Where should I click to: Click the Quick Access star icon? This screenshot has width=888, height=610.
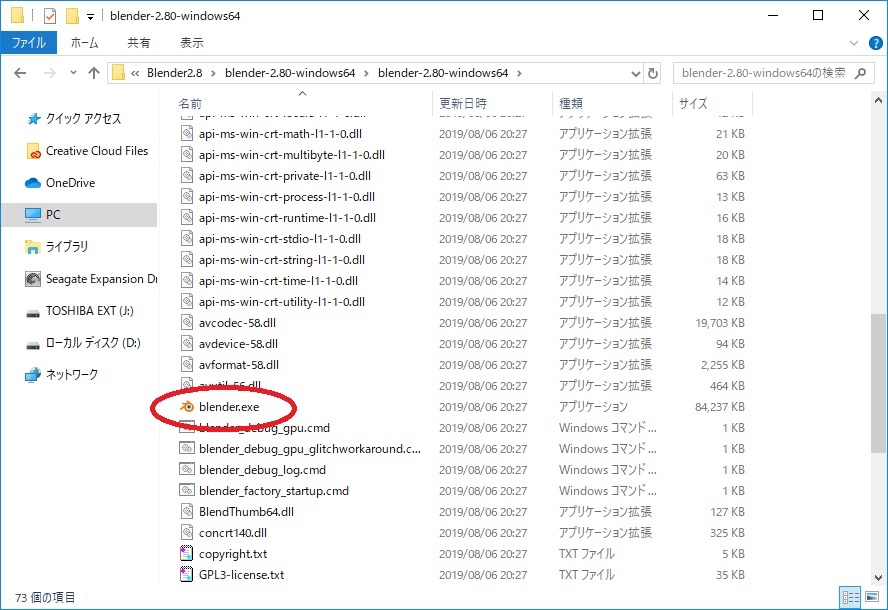coord(34,118)
